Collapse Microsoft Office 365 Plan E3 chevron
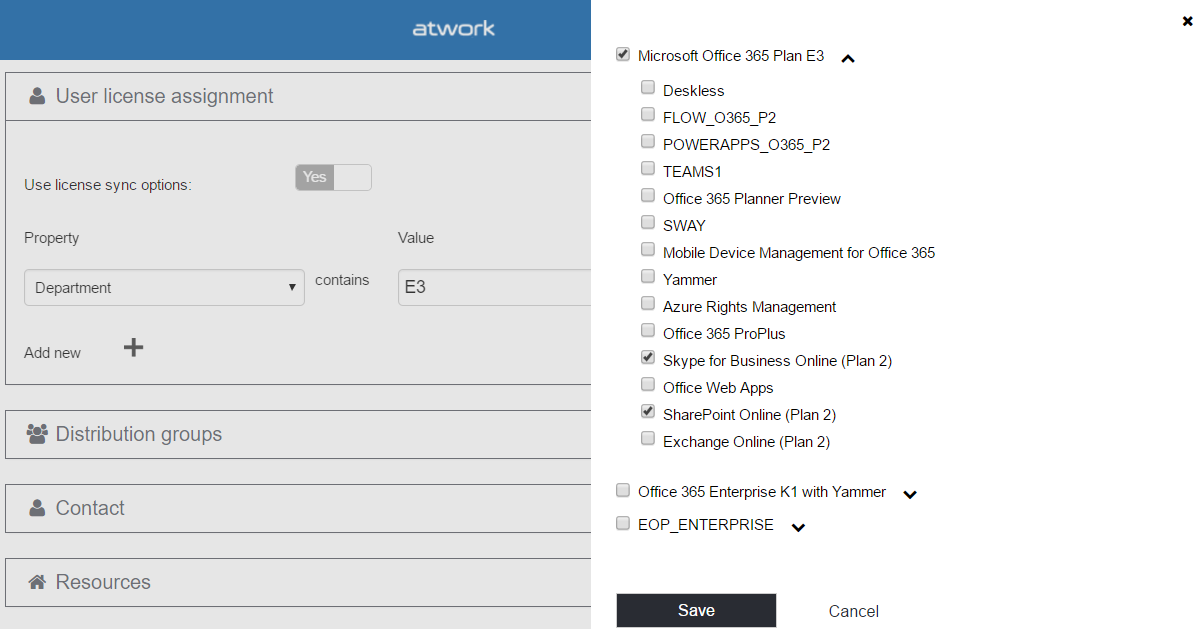Image resolution: width=1199 pixels, height=629 pixels. [848, 59]
